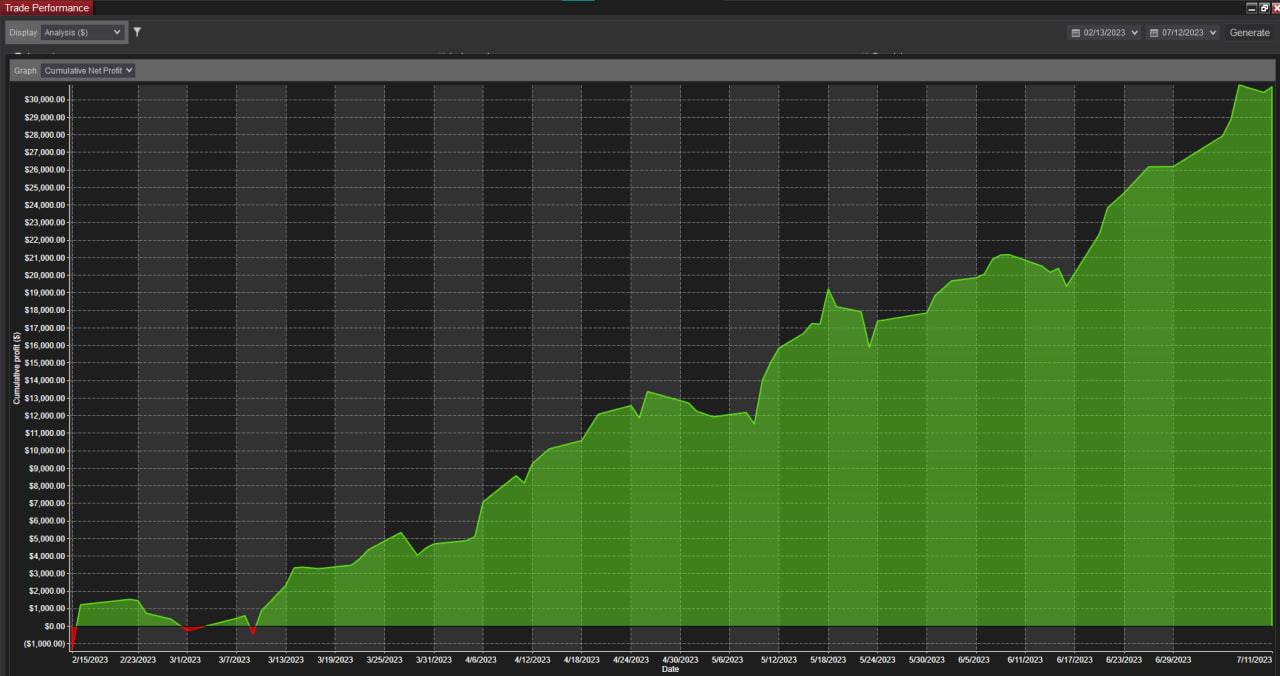The height and width of the screenshot is (676, 1280).
Task: Click the 07/12/2023 end date text
Action: (x=1182, y=33)
